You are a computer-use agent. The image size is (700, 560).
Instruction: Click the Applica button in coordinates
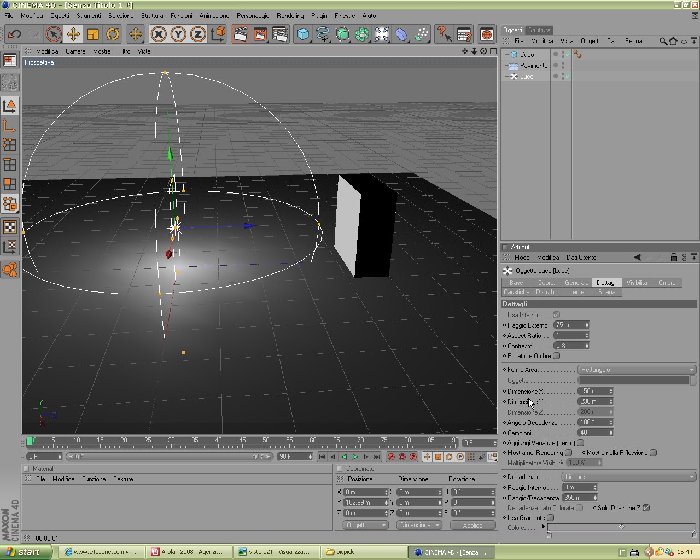click(x=472, y=525)
